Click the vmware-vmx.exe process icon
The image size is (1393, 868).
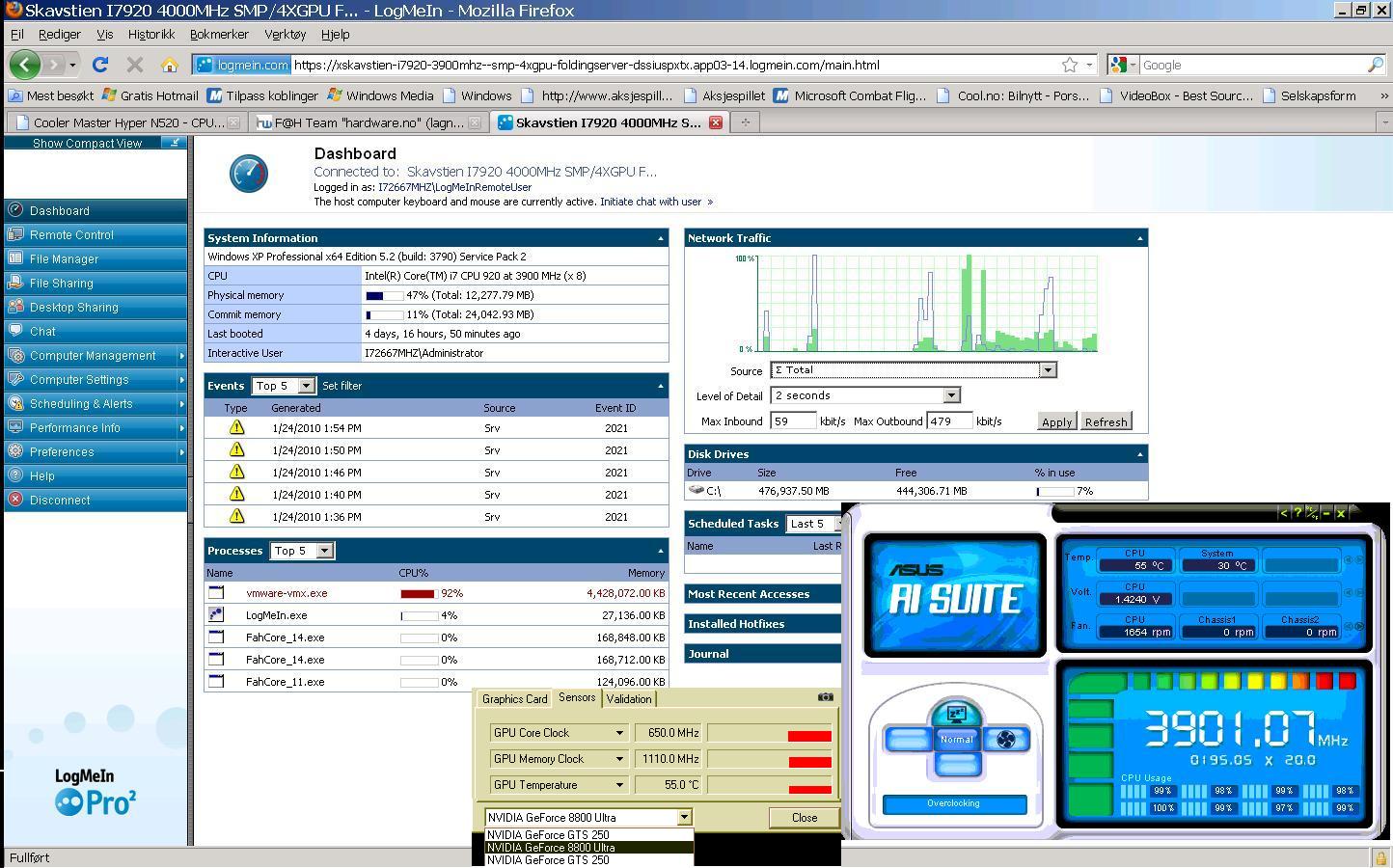[216, 593]
